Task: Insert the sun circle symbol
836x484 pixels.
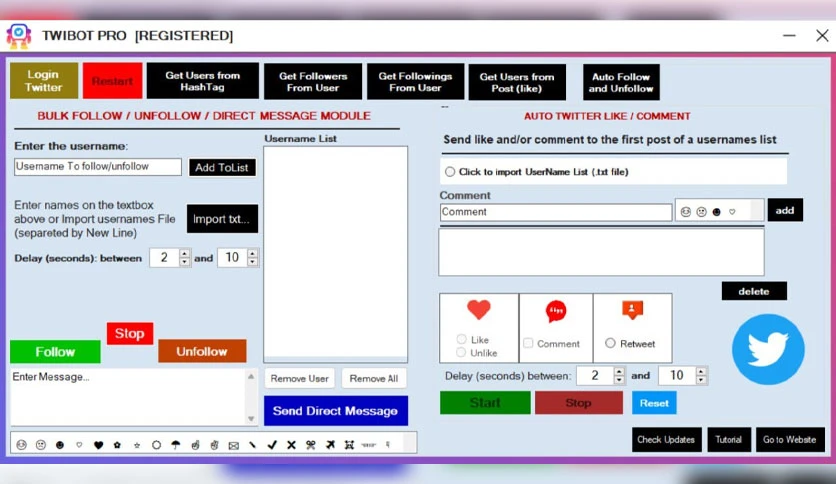Action: tap(156, 445)
